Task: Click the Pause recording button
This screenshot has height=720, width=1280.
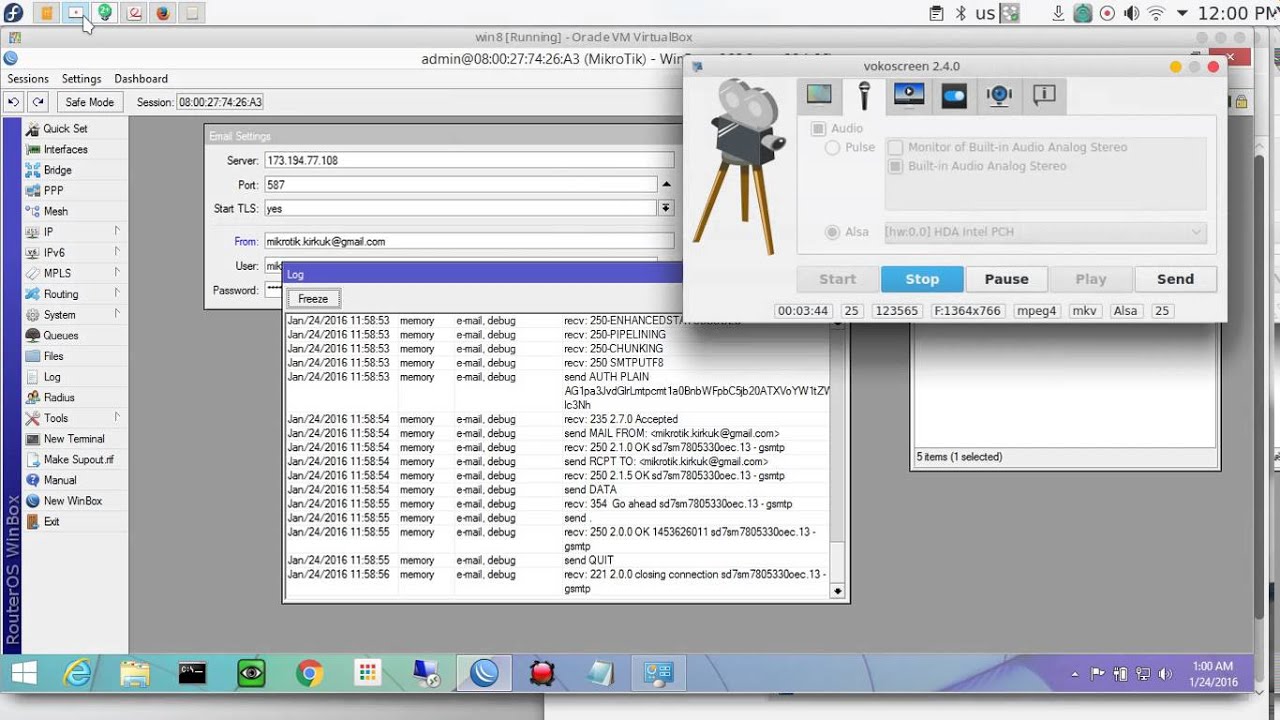Action: [x=1006, y=279]
